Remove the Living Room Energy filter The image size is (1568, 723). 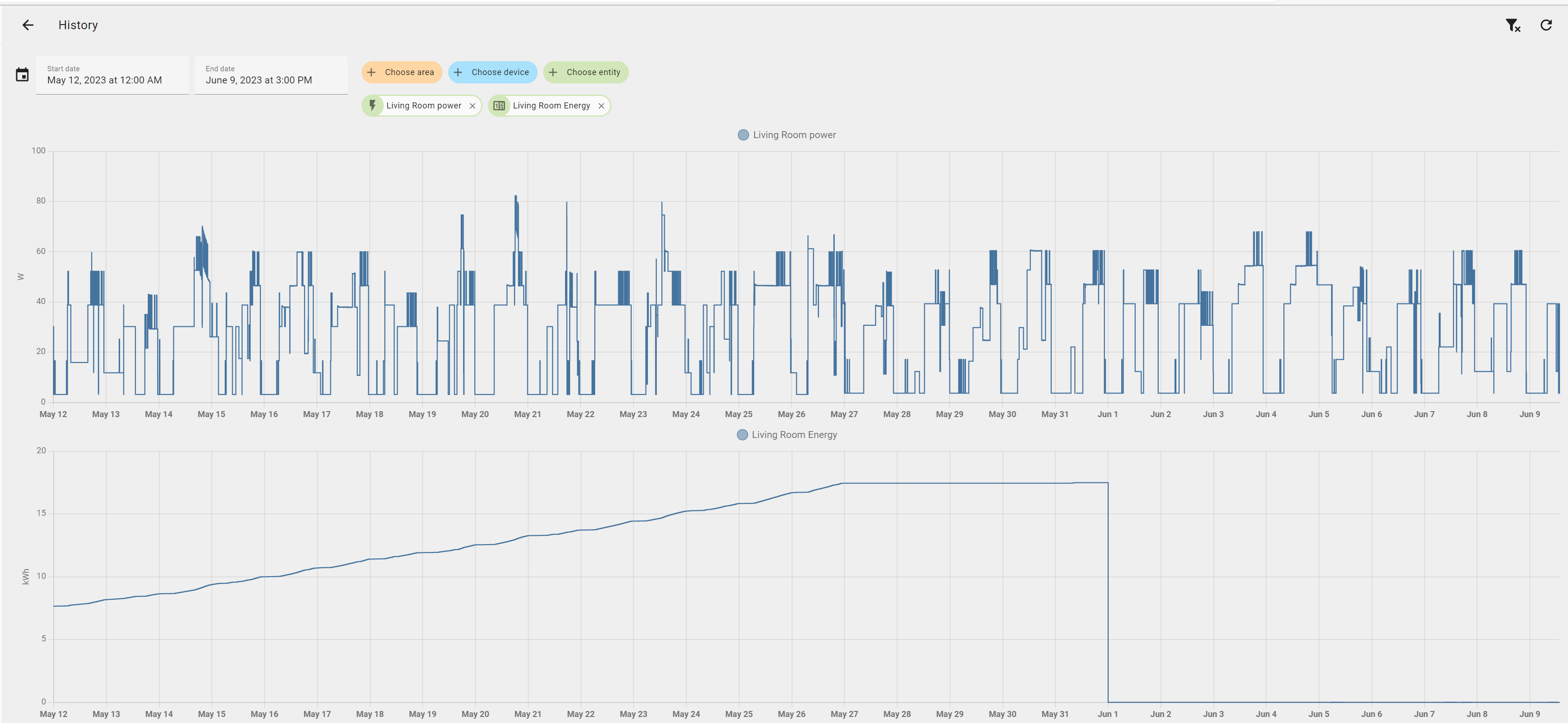point(602,105)
